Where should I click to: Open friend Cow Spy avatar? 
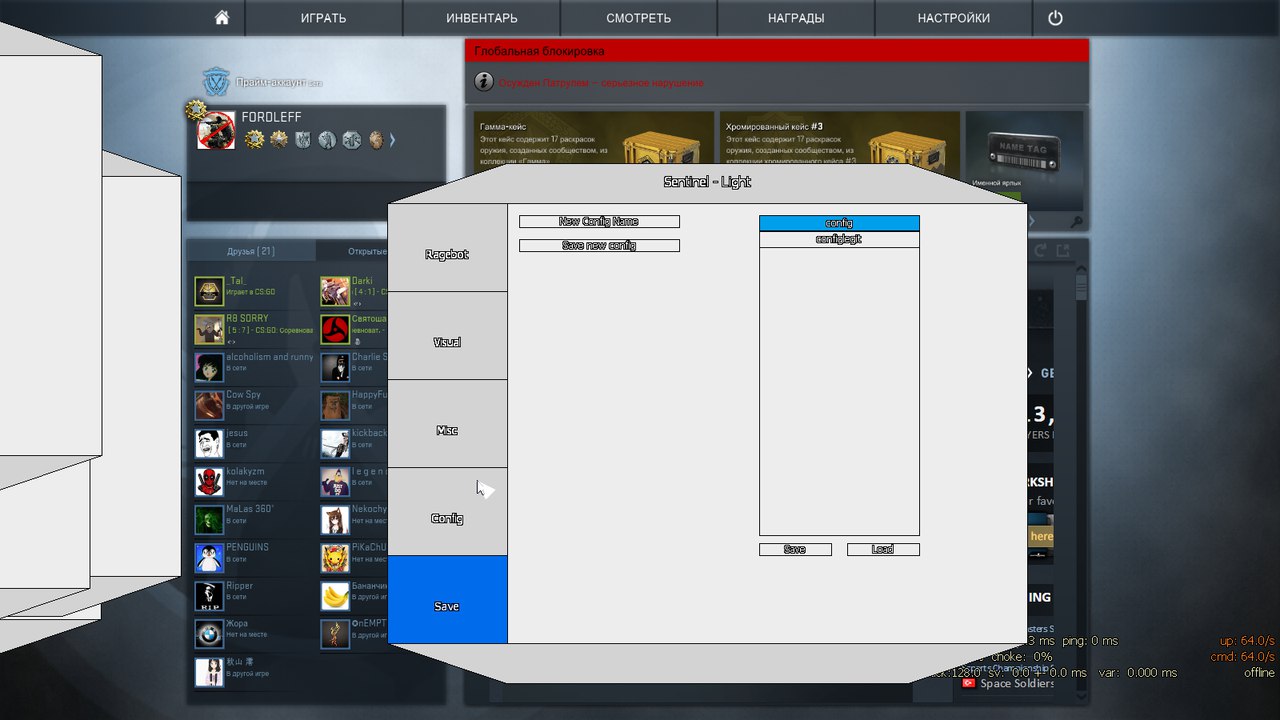coord(209,405)
